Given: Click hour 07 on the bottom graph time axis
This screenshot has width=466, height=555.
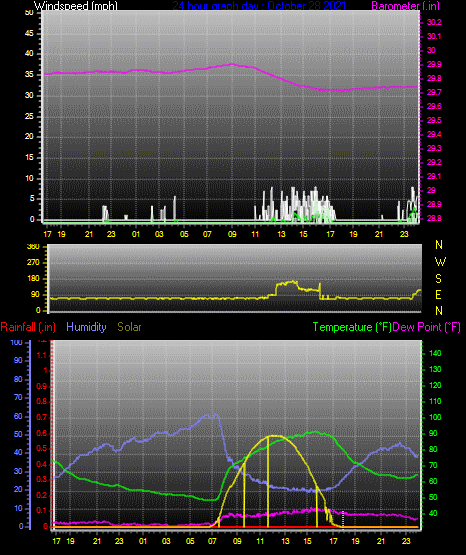Looking at the screenshot, I should pos(212,541).
